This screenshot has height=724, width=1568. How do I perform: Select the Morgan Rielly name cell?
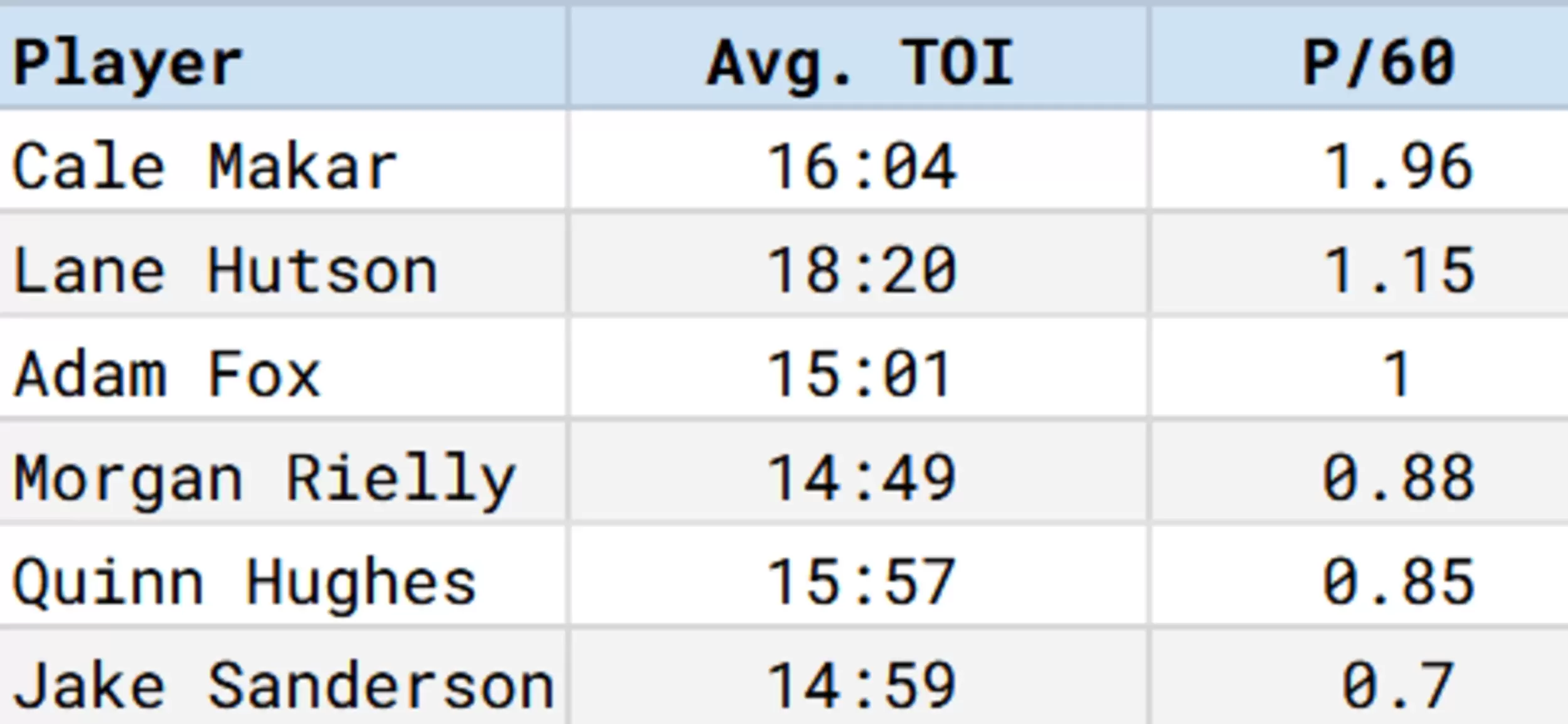(x=283, y=472)
